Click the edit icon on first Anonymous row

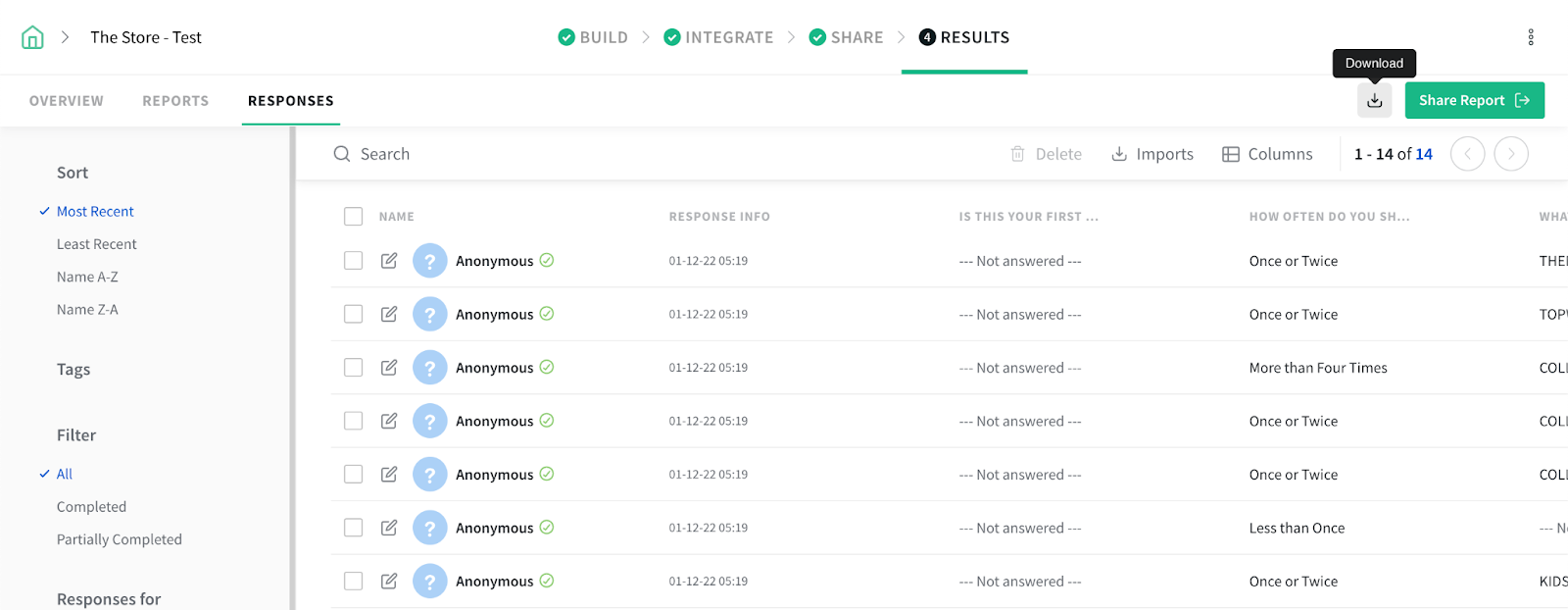click(x=389, y=261)
